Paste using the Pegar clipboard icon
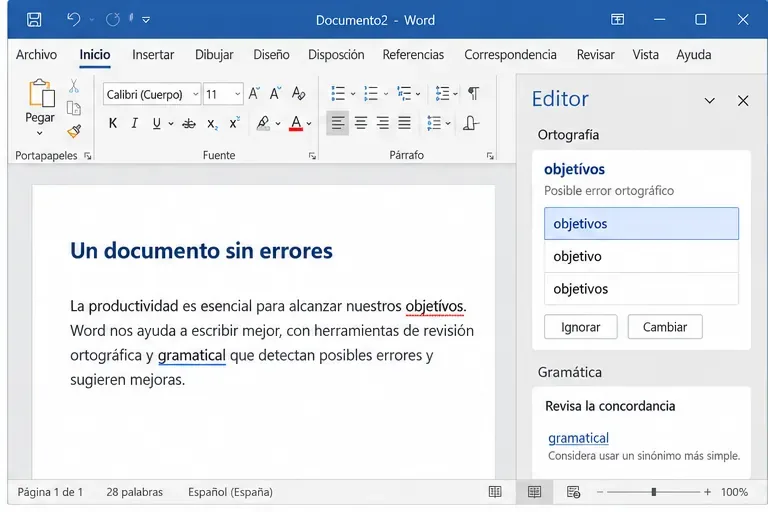This screenshot has height=512, width=768. pos(41,93)
